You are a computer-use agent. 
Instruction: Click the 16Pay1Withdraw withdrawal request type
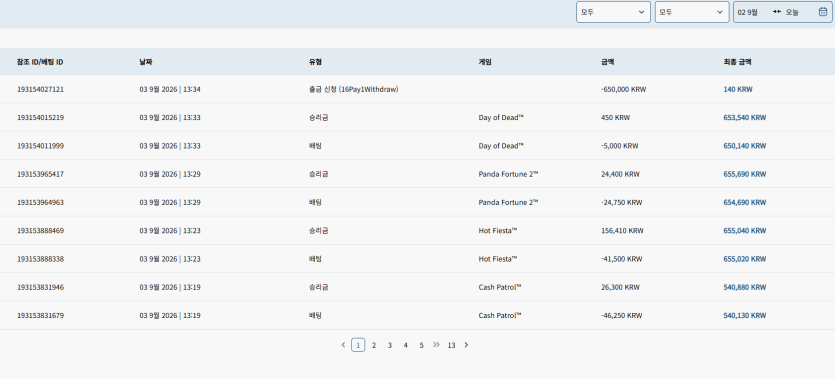click(354, 89)
